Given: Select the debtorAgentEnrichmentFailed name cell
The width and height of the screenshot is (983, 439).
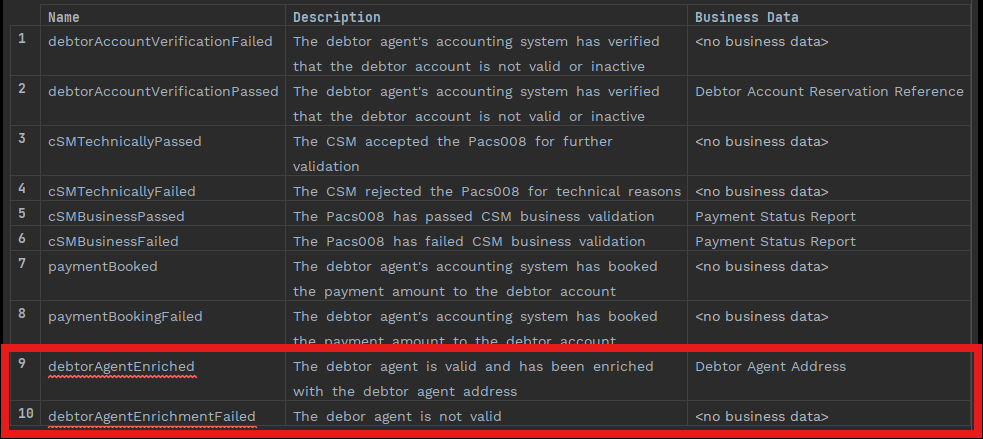Looking at the screenshot, I should click(x=152, y=416).
